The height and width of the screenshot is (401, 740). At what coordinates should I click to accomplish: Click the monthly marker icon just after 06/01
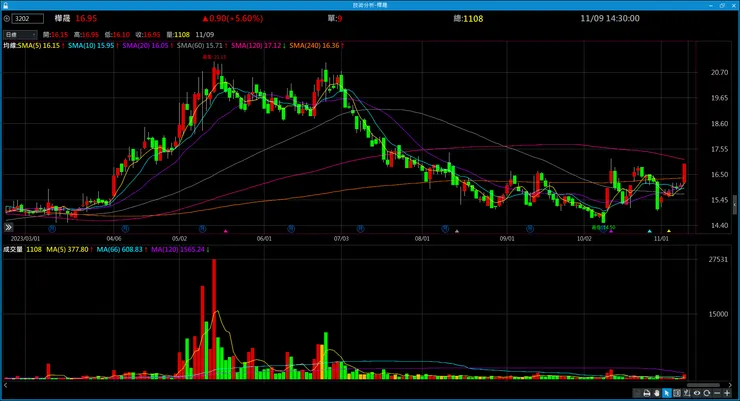point(291,229)
